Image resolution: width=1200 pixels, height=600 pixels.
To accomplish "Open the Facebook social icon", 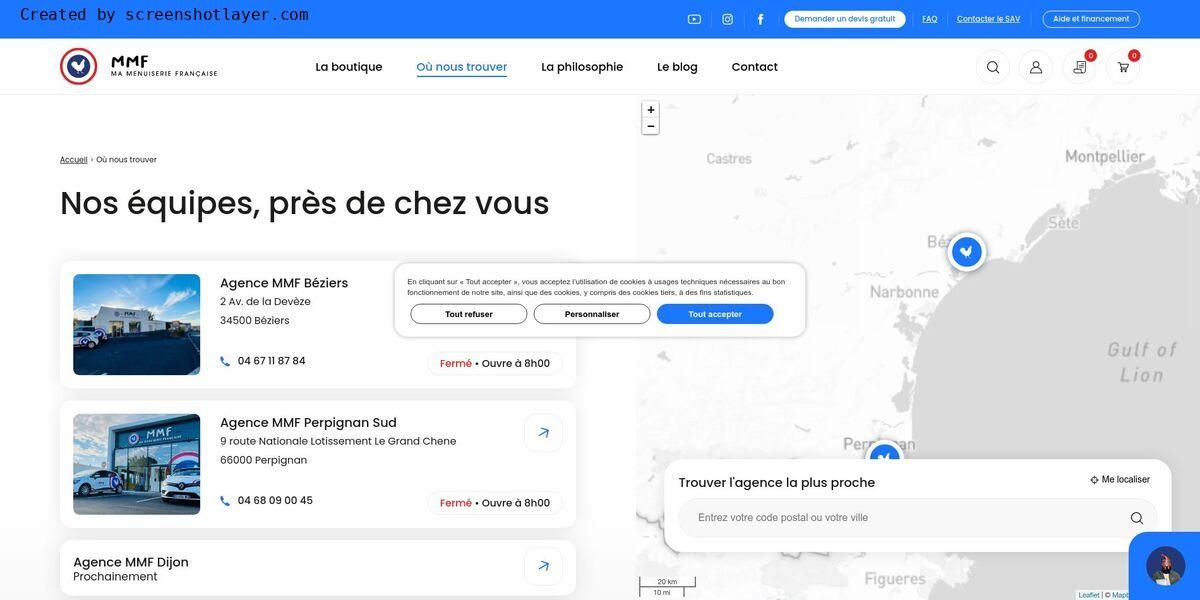I will 760,19.
